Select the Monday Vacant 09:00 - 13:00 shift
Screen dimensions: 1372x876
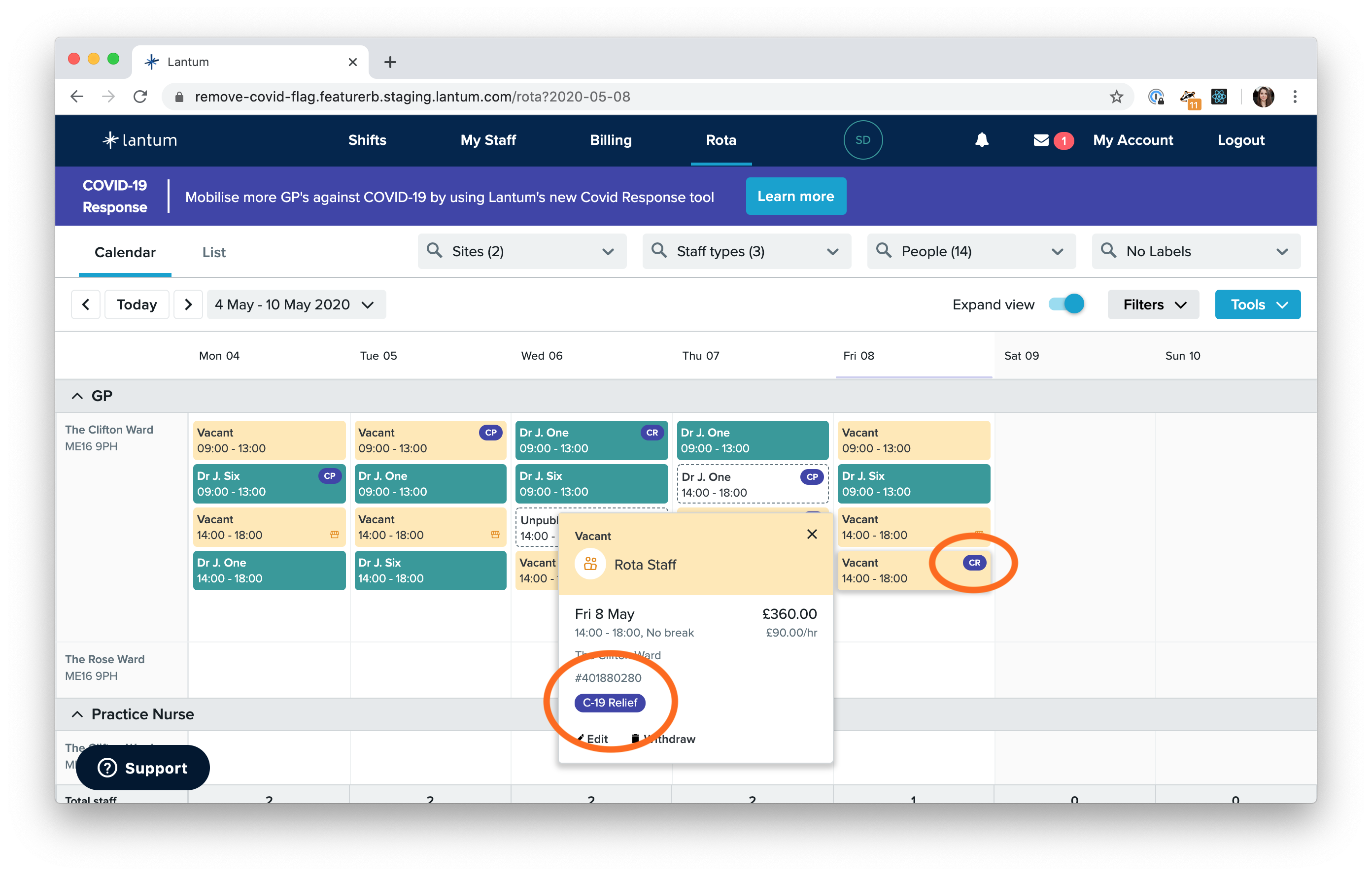(x=269, y=440)
